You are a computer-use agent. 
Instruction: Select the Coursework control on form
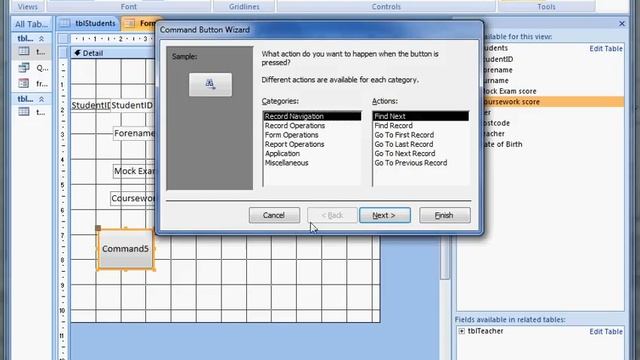[x=133, y=198]
